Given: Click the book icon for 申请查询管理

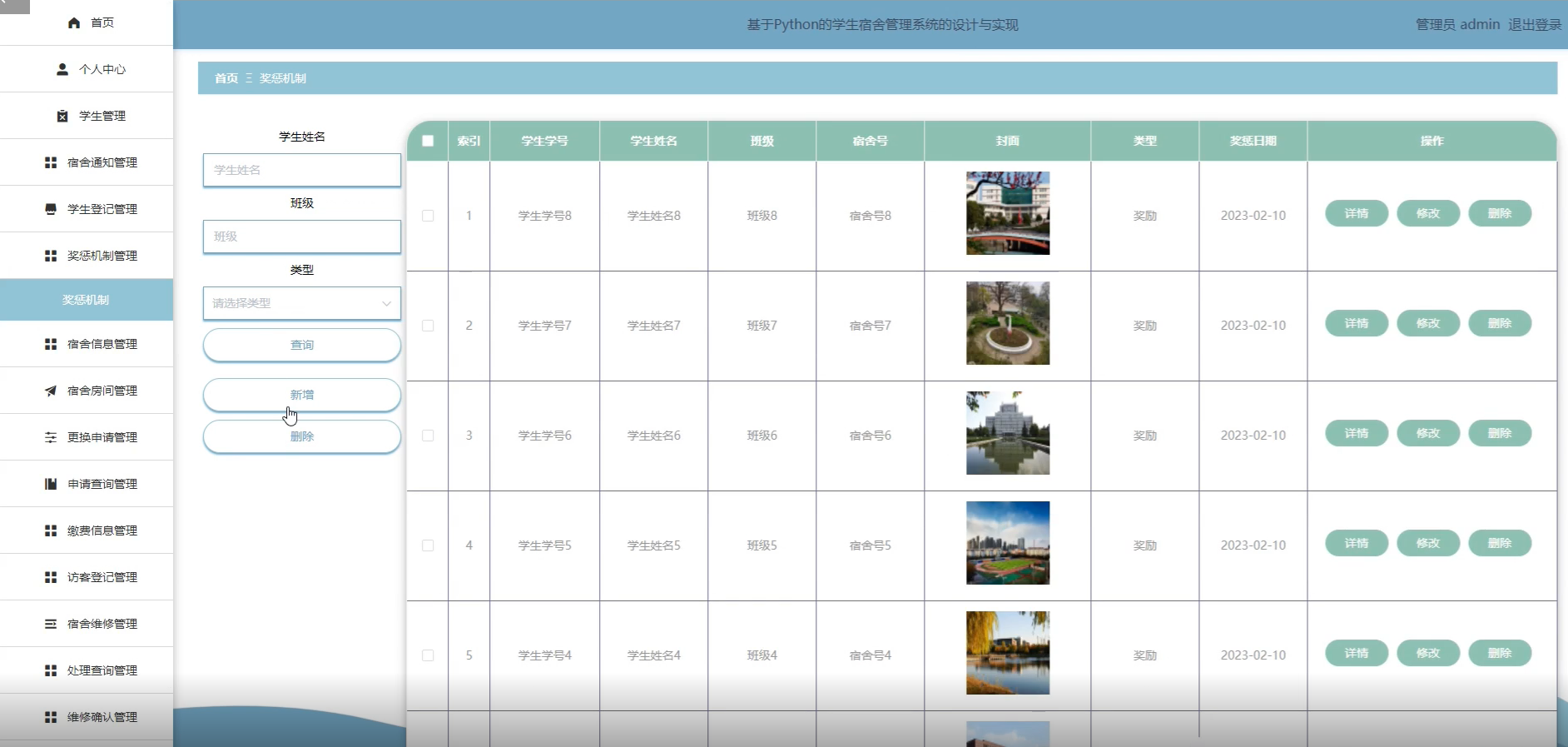Looking at the screenshot, I should click(x=51, y=484).
